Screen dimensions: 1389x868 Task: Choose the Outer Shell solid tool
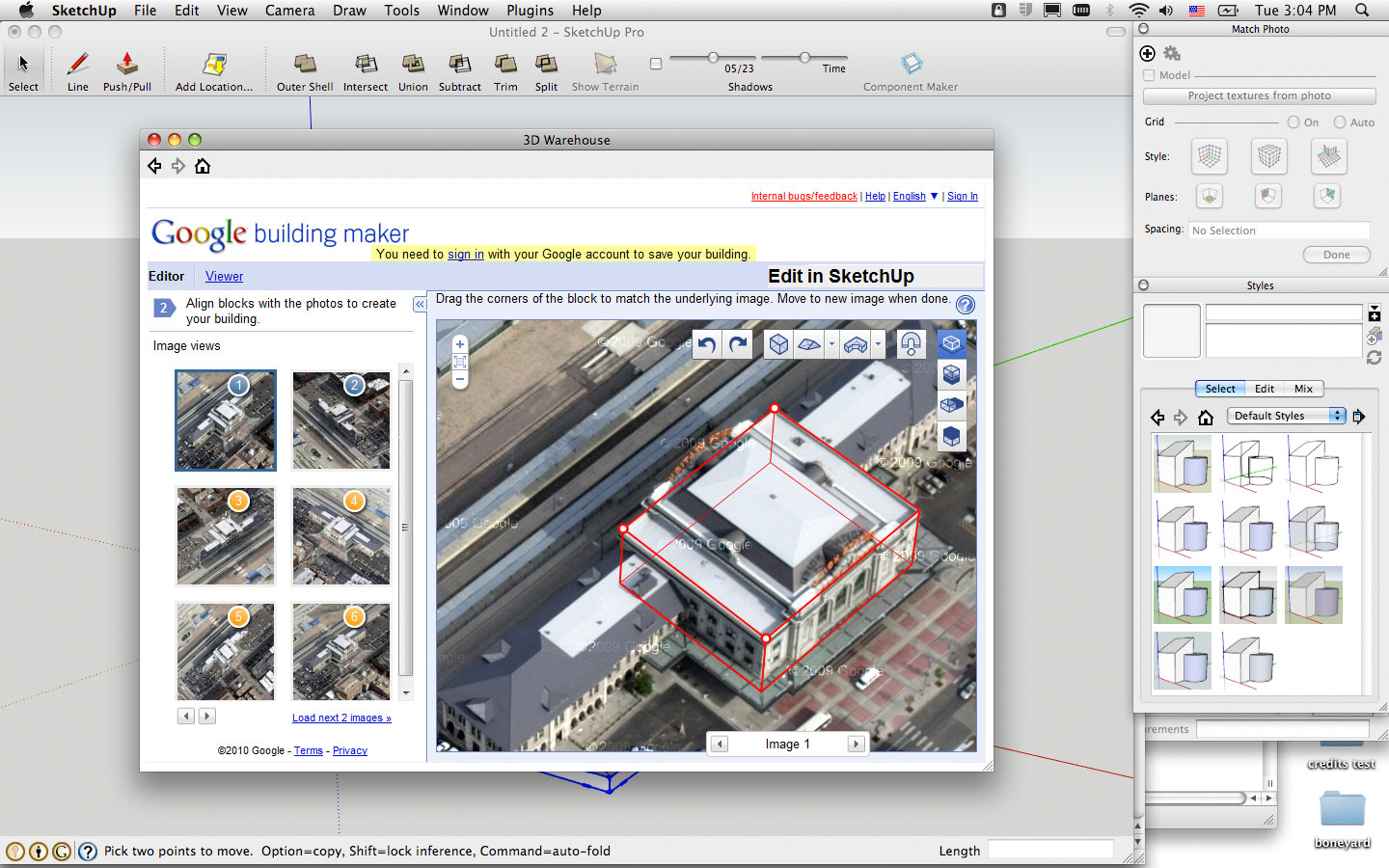click(305, 71)
